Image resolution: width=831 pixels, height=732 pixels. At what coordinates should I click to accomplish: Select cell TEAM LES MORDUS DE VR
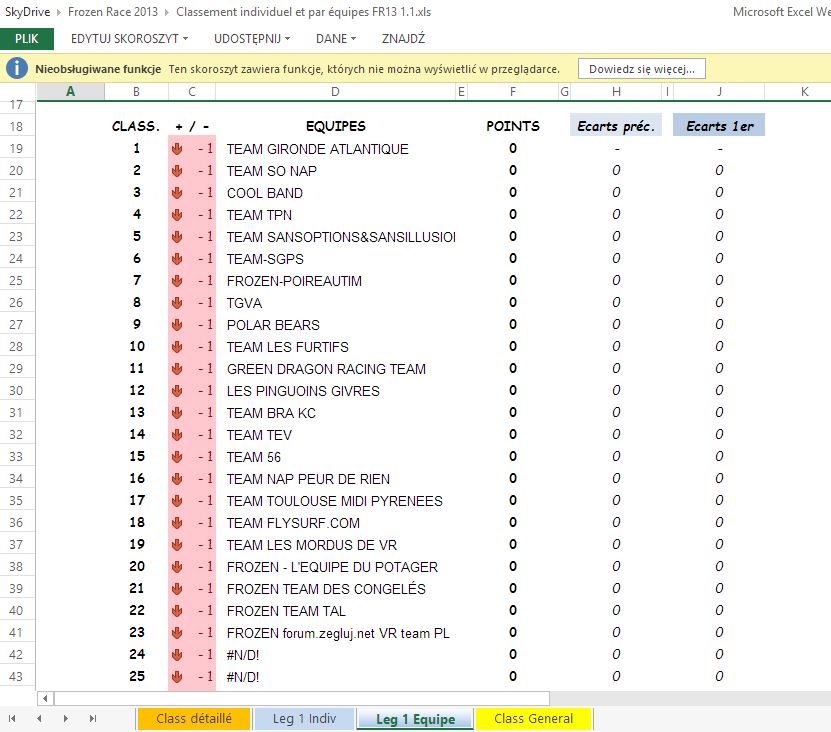point(335,545)
